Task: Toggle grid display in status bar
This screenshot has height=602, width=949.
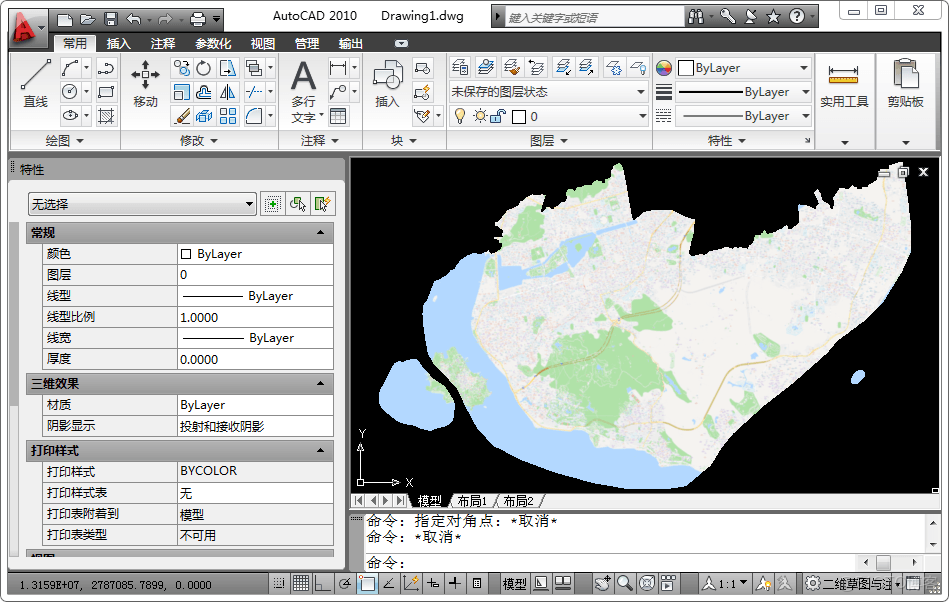Action: pos(301,583)
